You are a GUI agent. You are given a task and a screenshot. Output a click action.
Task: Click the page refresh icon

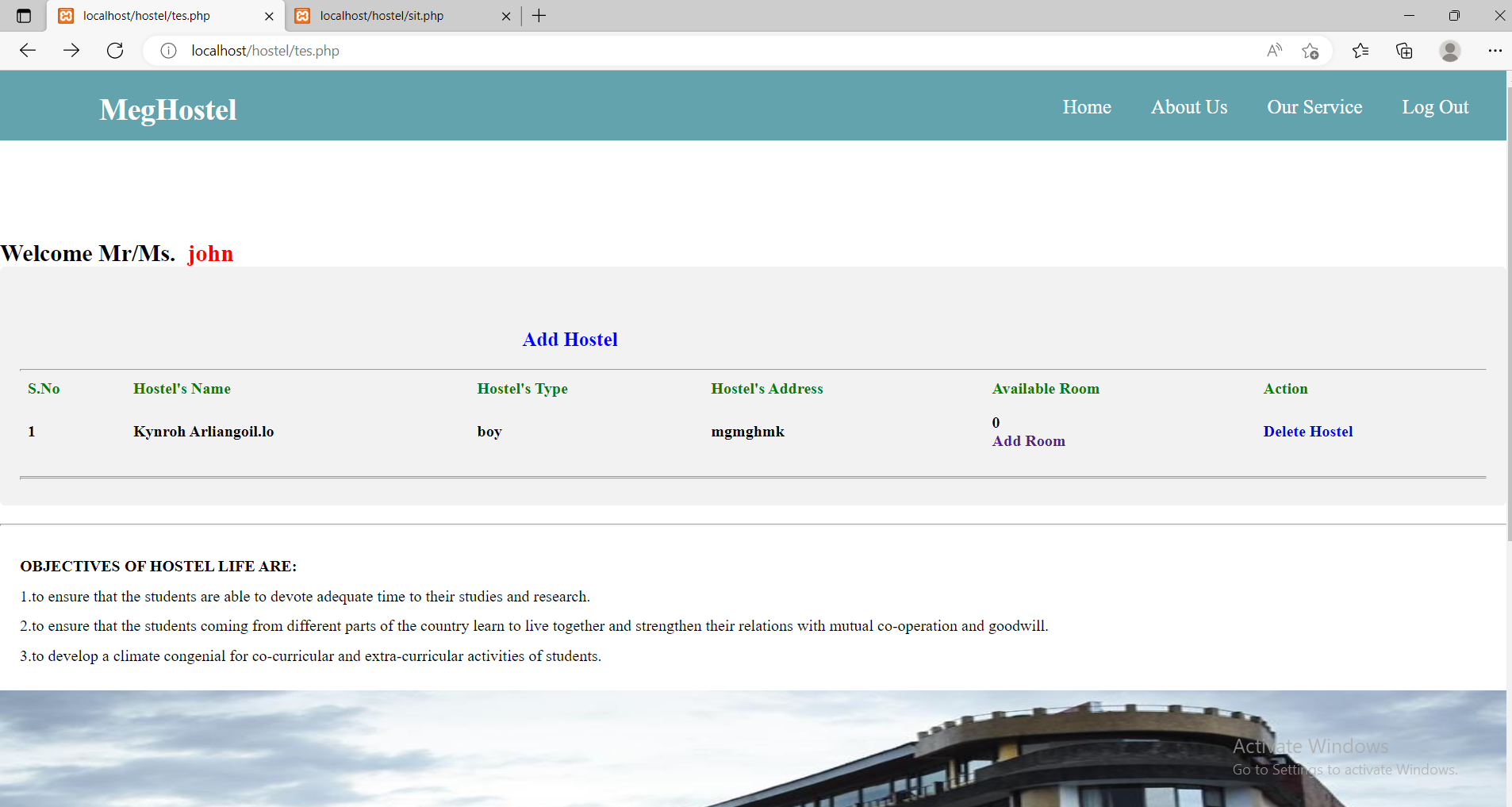click(115, 50)
